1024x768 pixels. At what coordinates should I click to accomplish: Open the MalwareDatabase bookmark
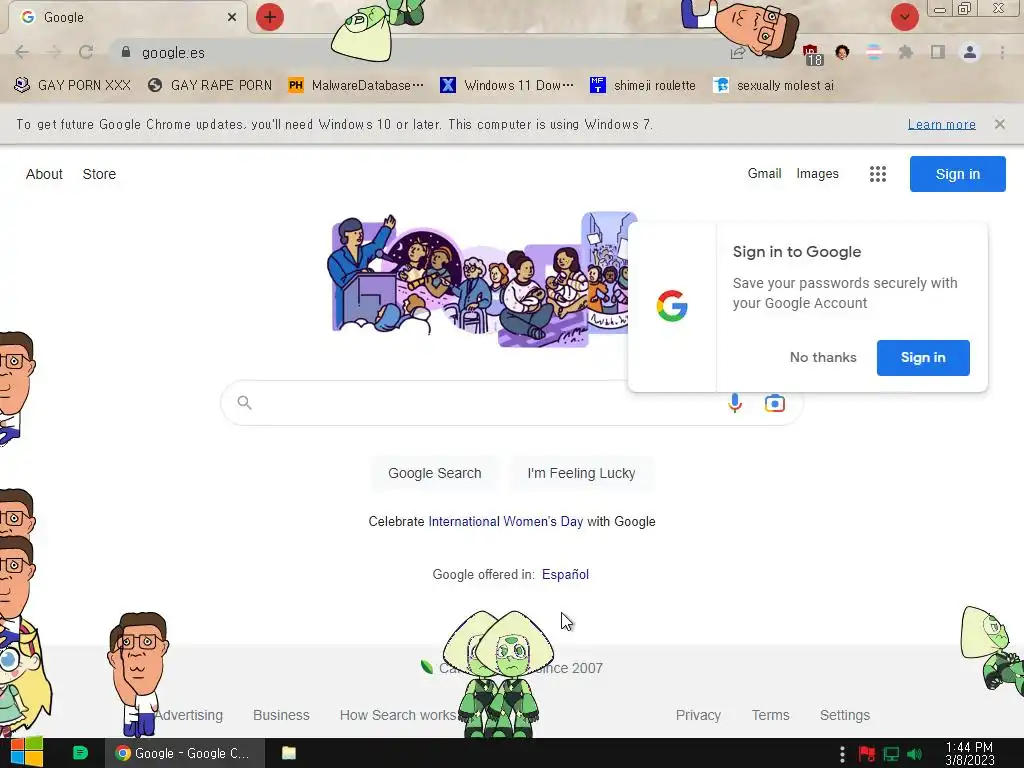pos(356,85)
